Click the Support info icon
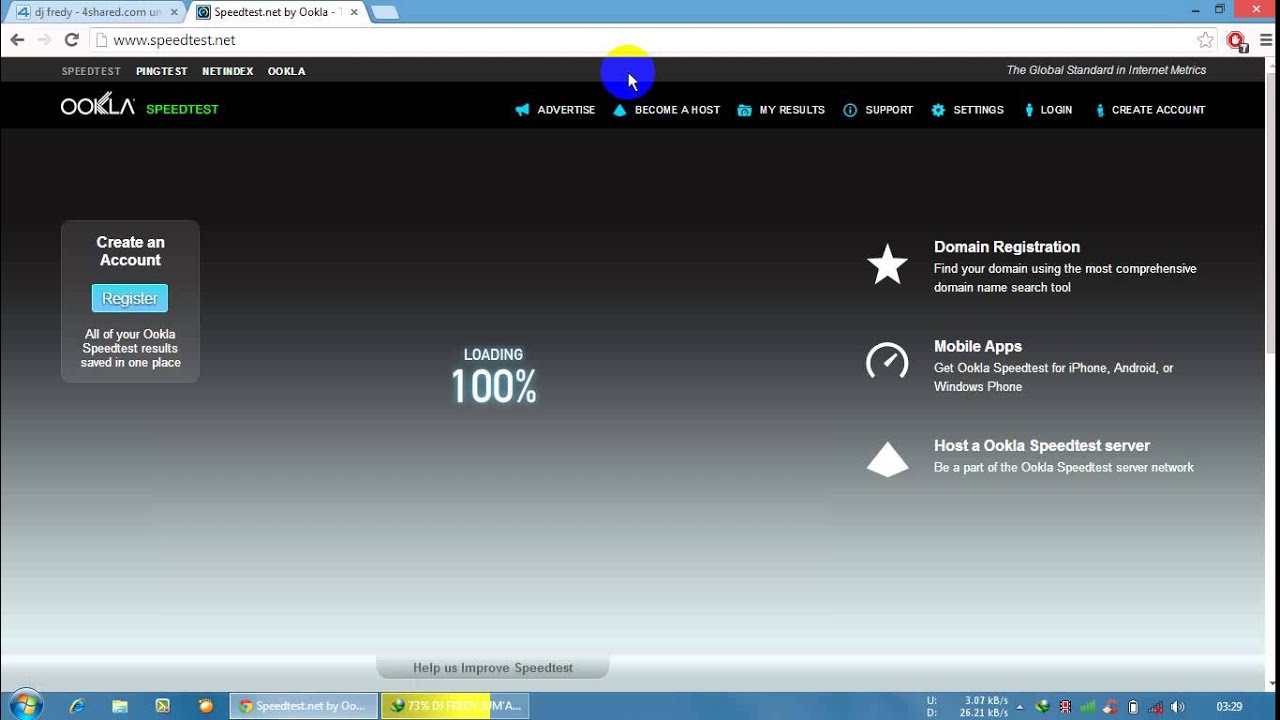 click(x=850, y=110)
